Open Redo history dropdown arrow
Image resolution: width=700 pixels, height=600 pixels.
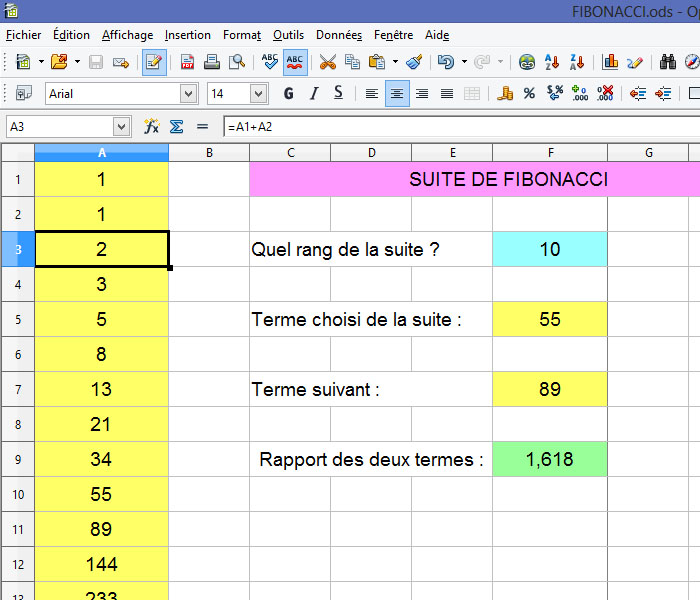[500, 62]
